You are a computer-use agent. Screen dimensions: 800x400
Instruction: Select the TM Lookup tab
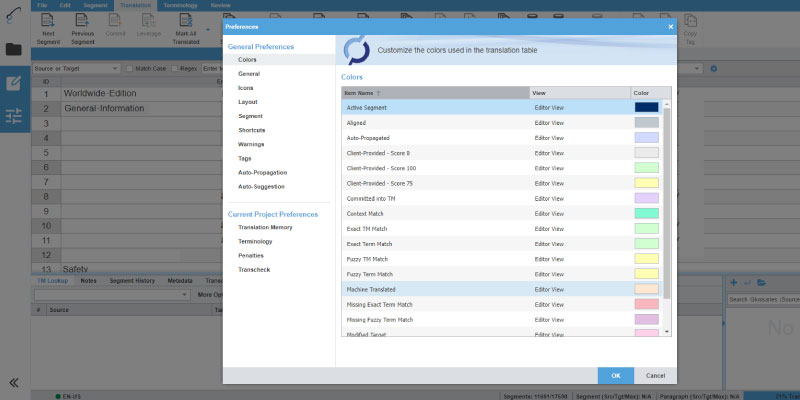pyautogui.click(x=52, y=281)
